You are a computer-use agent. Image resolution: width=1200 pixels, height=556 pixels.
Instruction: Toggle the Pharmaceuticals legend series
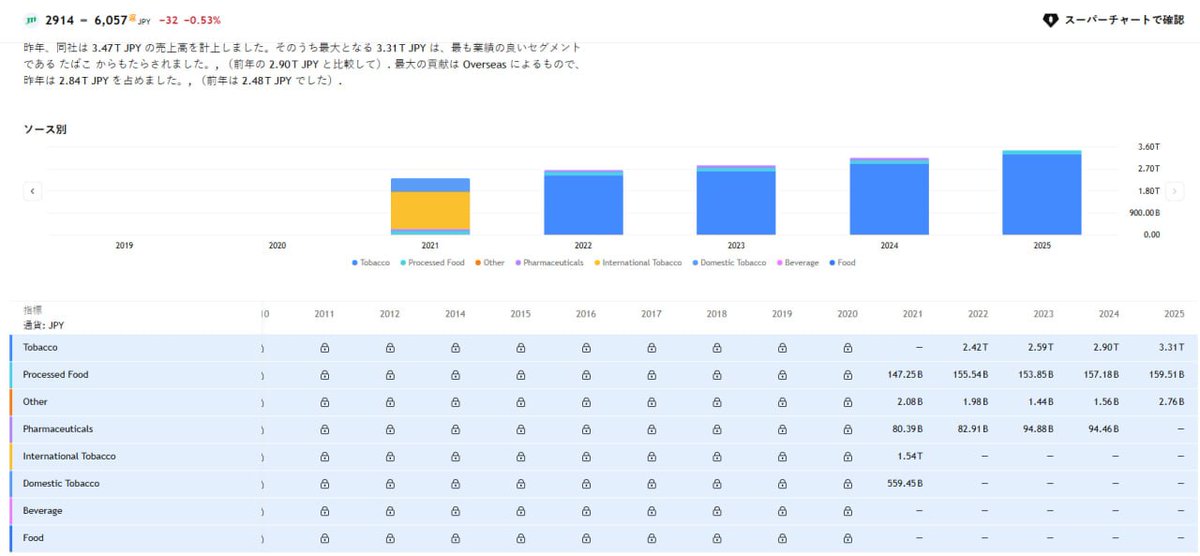pos(549,263)
